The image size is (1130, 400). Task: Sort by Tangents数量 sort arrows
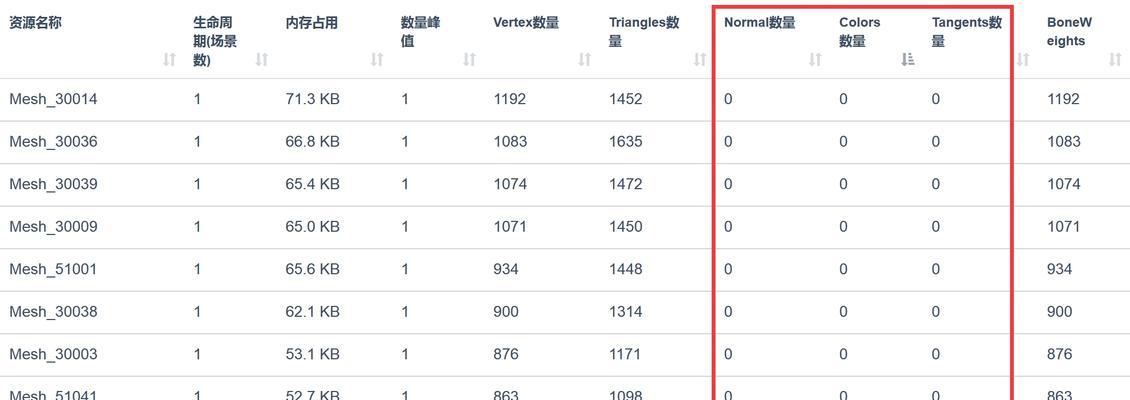coord(1023,60)
